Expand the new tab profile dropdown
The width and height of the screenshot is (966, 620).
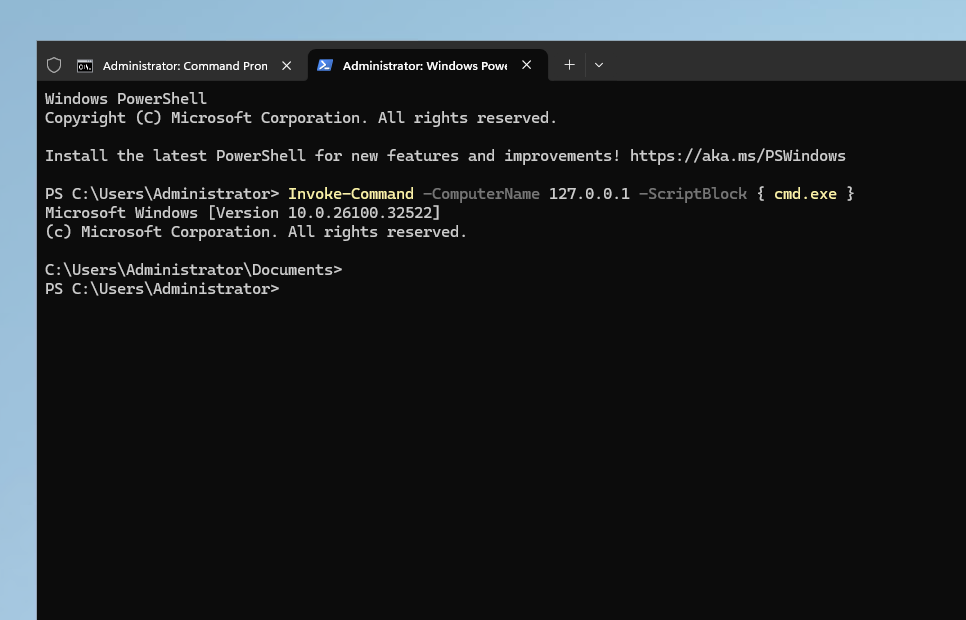599,65
